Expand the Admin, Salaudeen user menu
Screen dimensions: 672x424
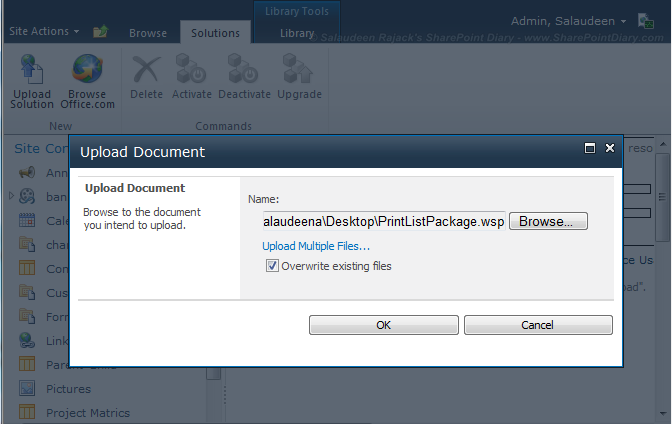click(568, 21)
